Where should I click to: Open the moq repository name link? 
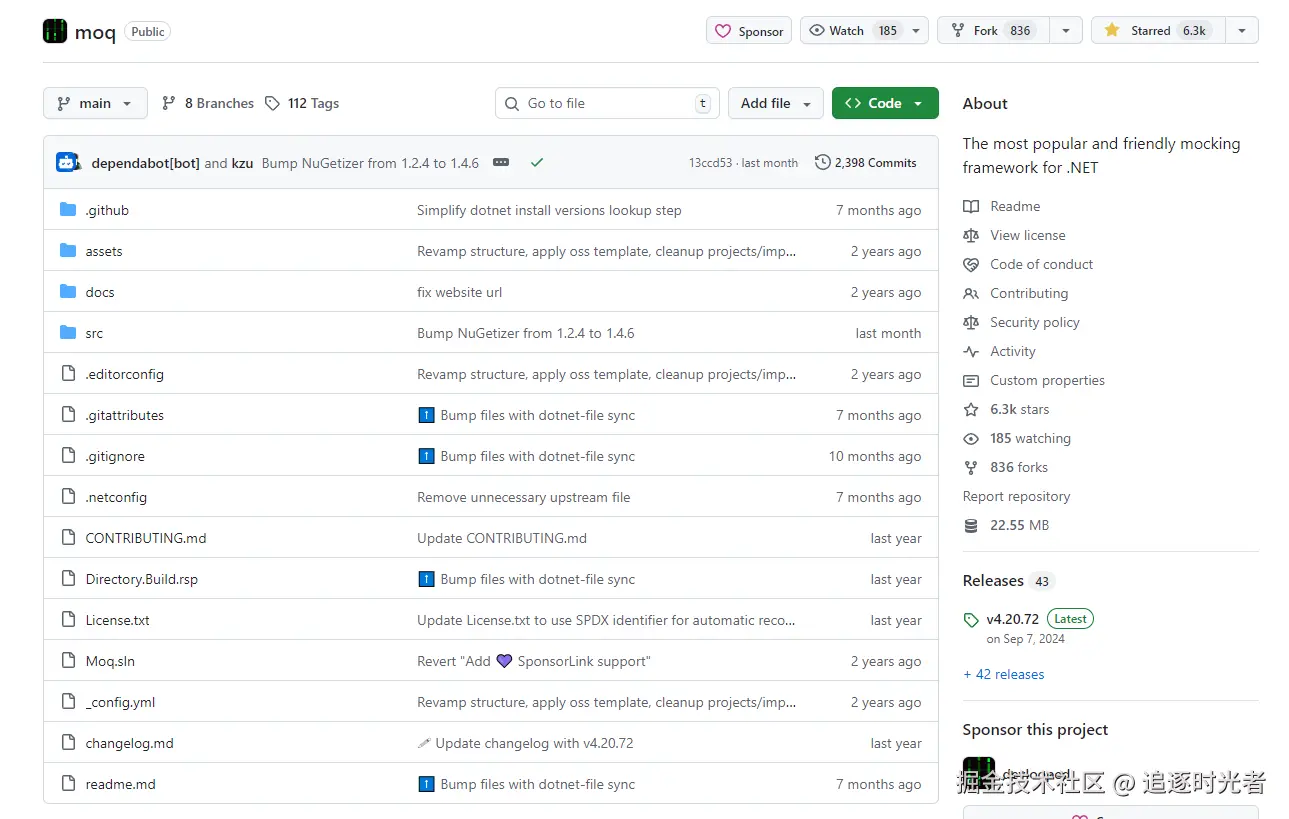coord(95,32)
